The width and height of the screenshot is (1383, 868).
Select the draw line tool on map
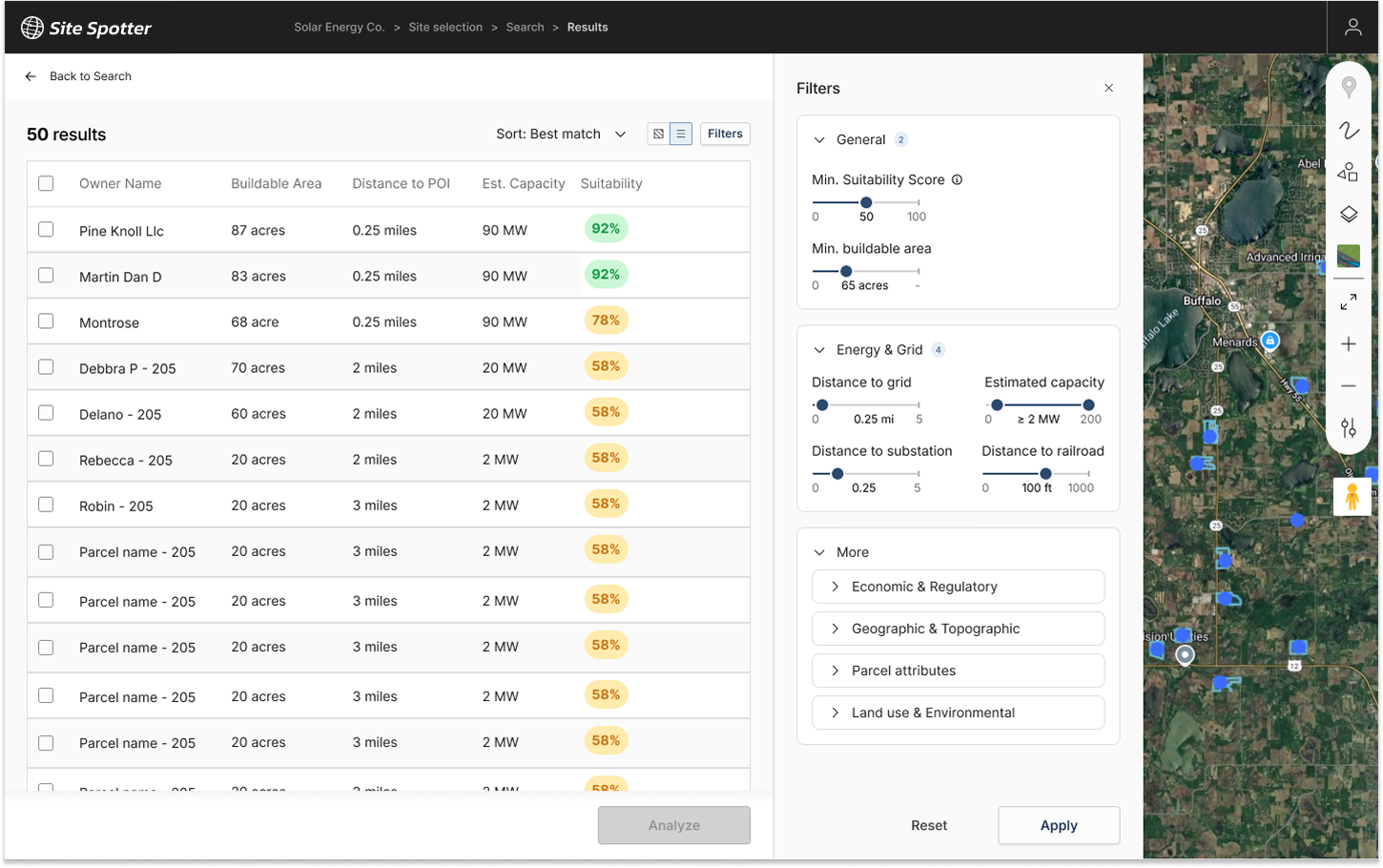pyautogui.click(x=1349, y=130)
